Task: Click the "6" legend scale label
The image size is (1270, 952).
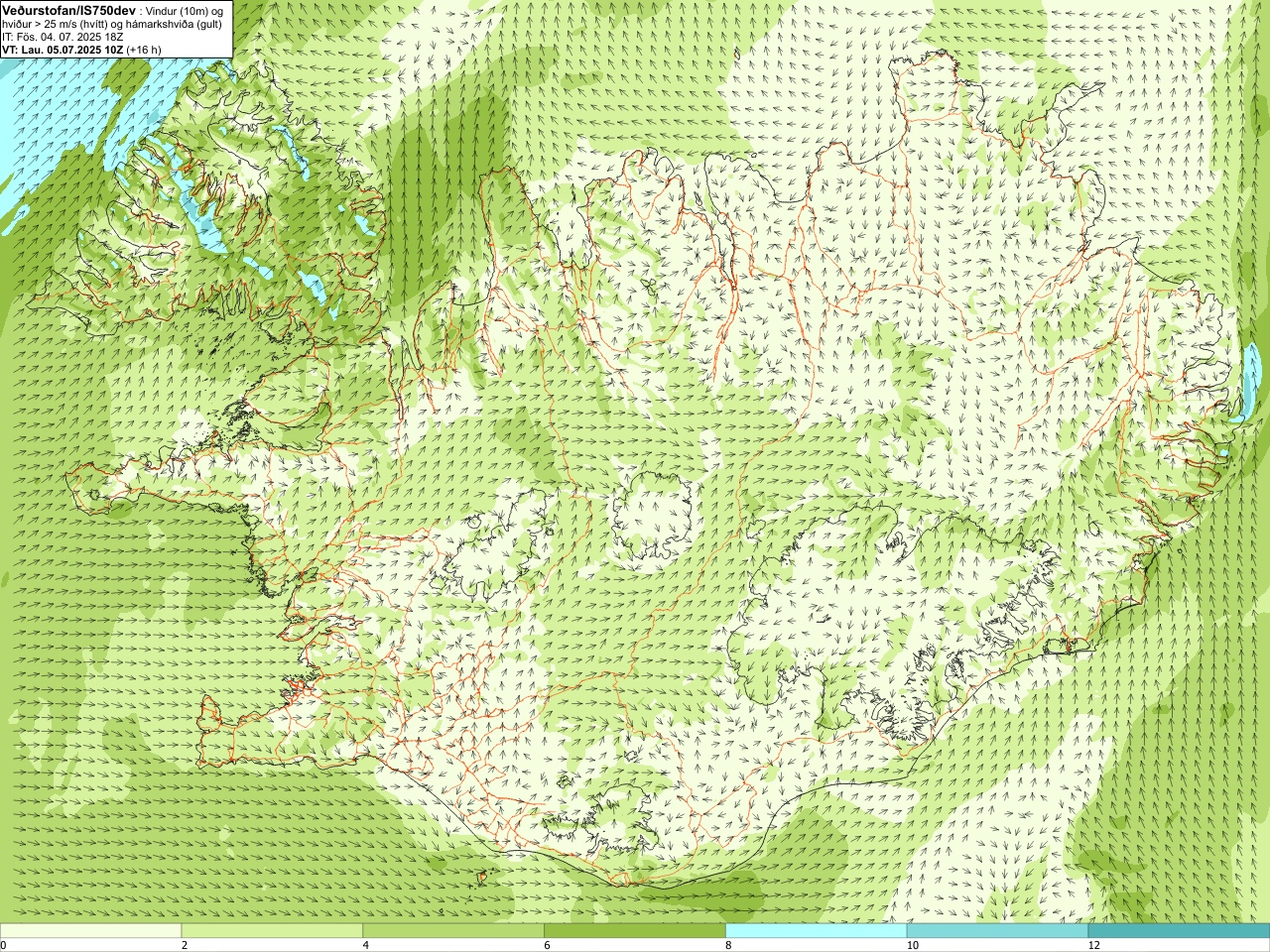Action: pyautogui.click(x=548, y=945)
